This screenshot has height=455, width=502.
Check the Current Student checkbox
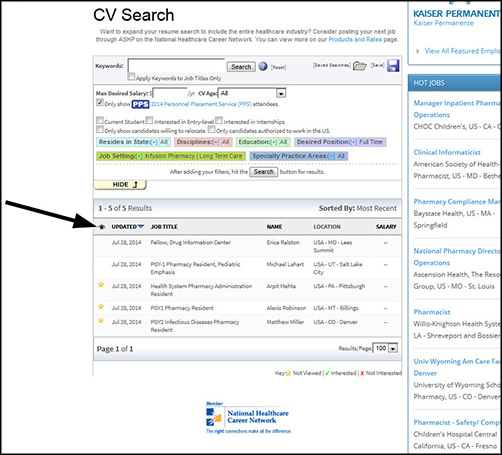click(x=100, y=120)
